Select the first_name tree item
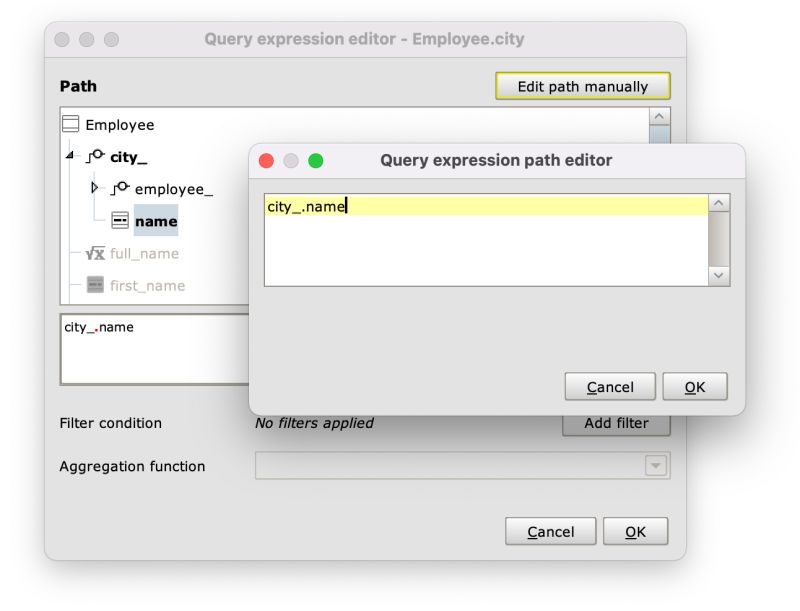This screenshot has width=800, height=611. click(x=147, y=286)
